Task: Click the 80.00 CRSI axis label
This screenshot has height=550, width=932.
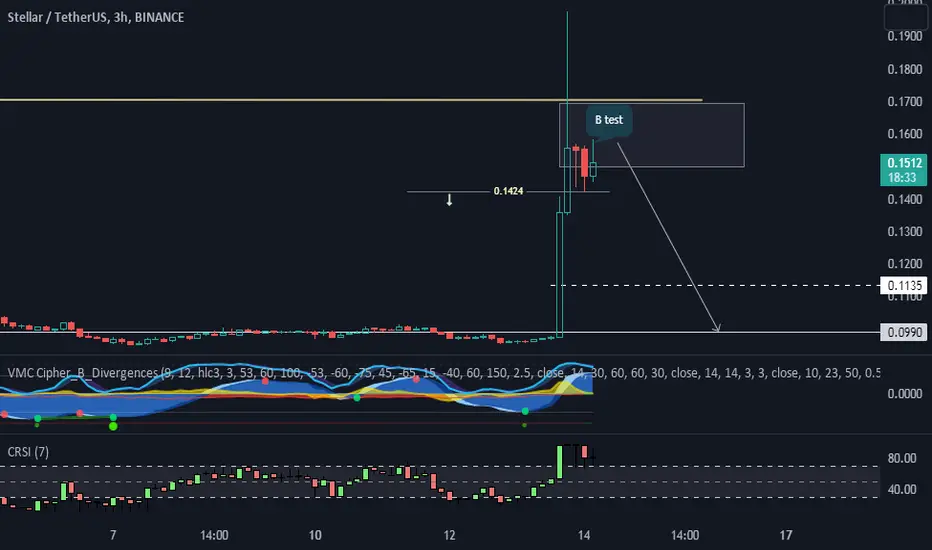Action: pos(902,458)
